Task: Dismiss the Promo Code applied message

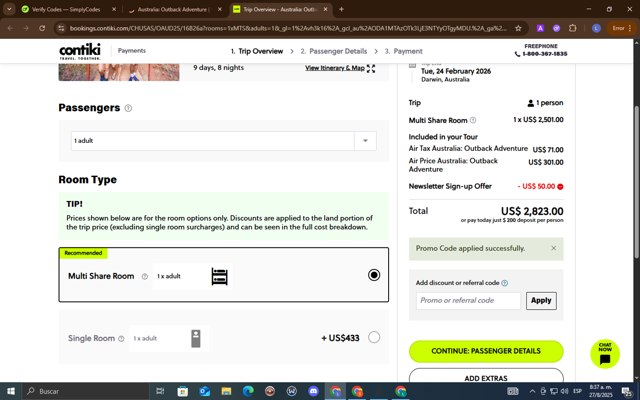Action: coord(553,248)
